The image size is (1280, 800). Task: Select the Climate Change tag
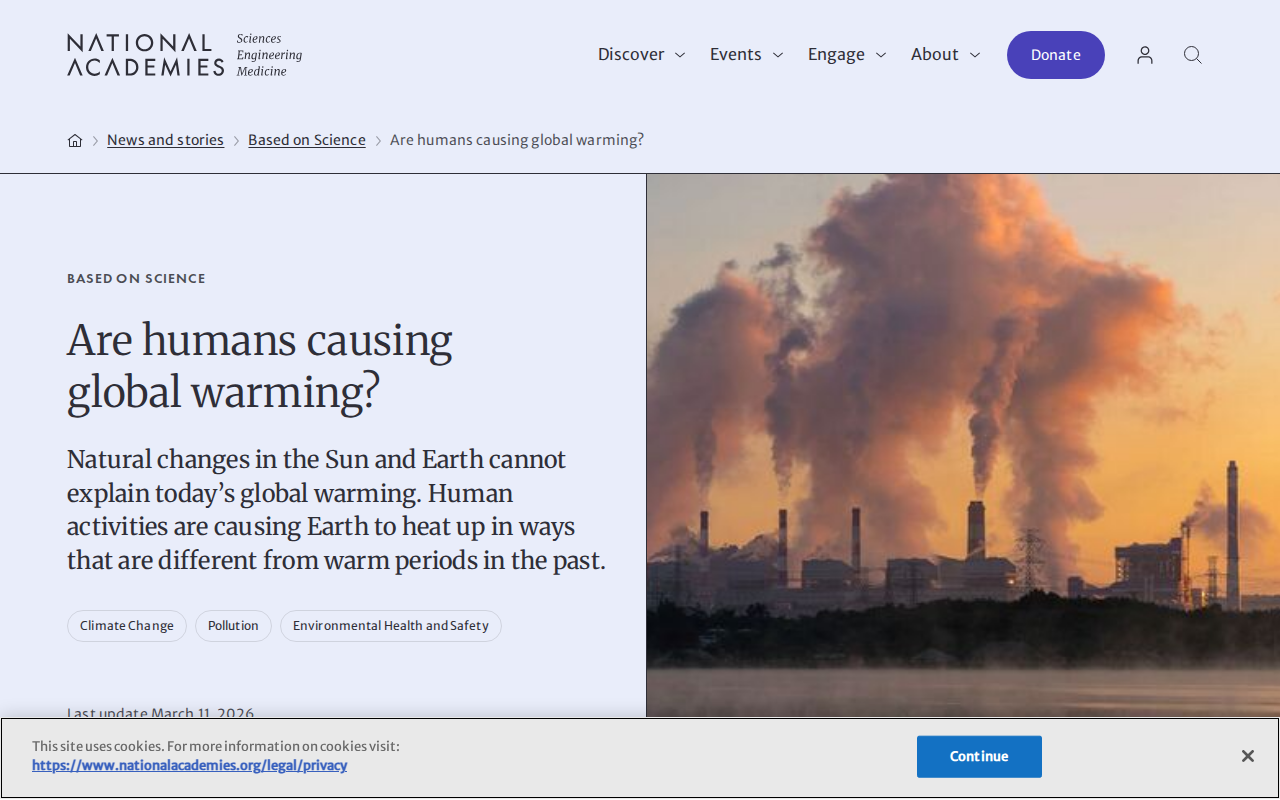coord(127,626)
